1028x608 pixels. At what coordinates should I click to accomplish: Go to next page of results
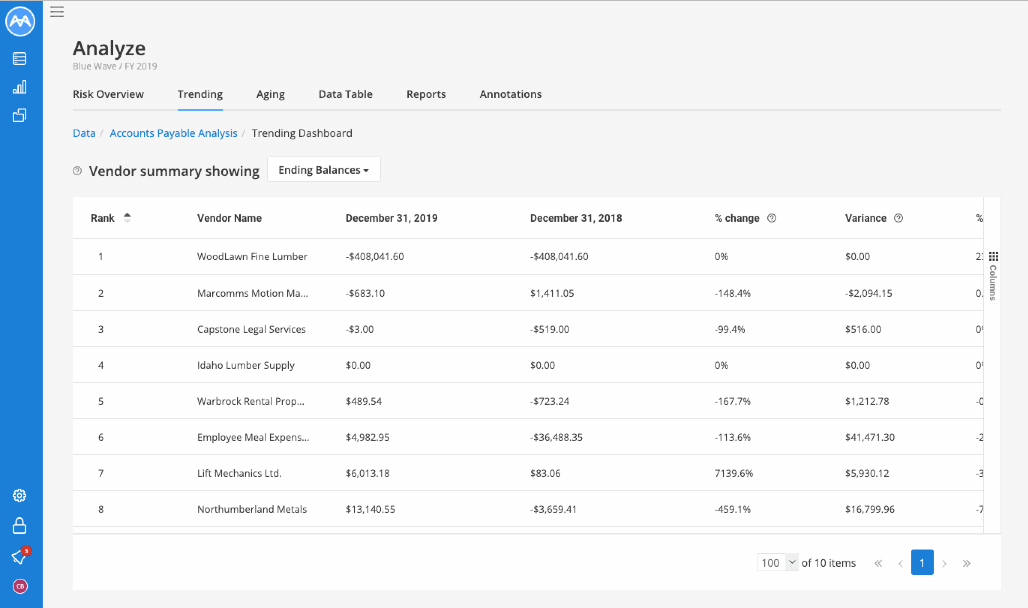(x=944, y=563)
